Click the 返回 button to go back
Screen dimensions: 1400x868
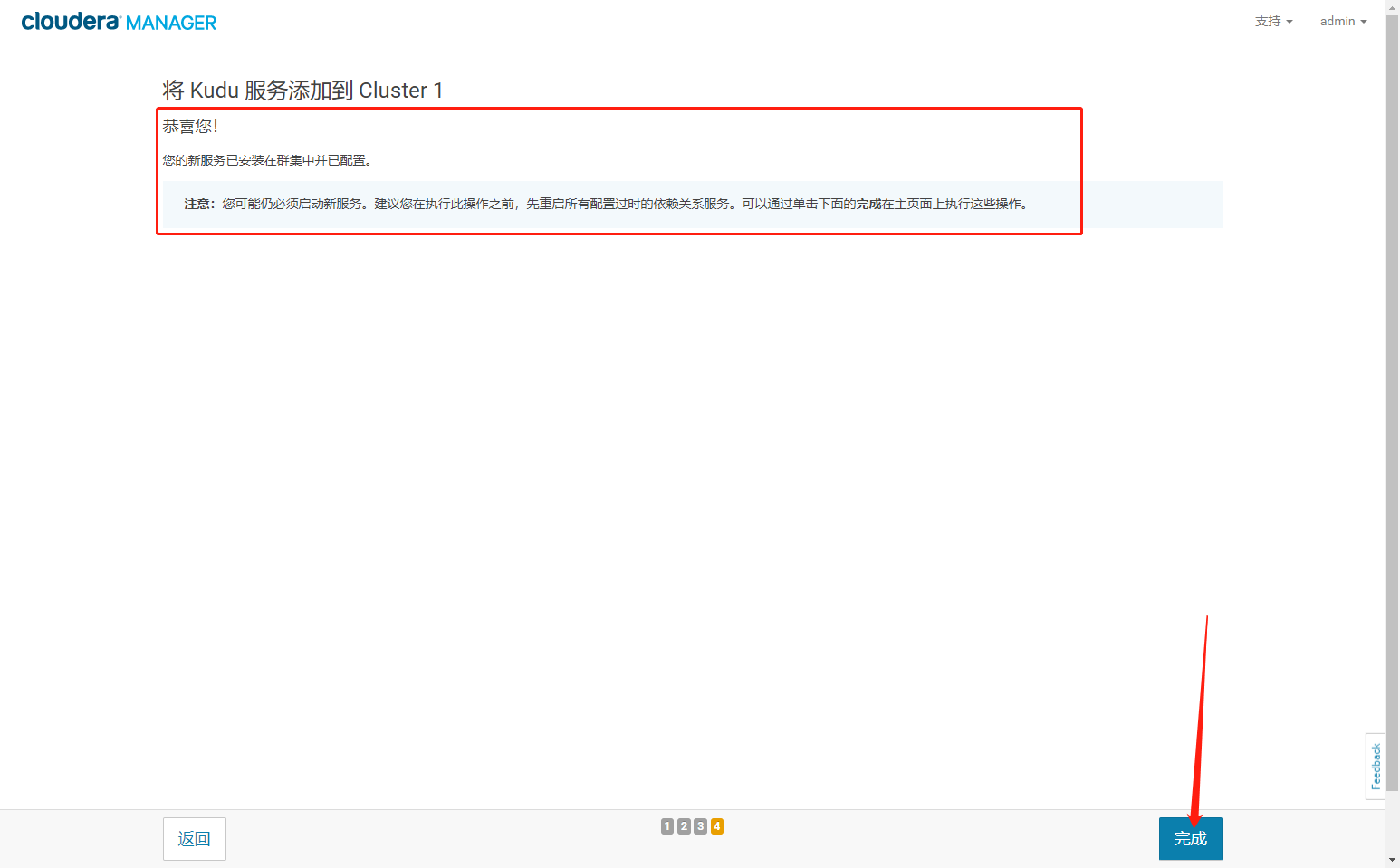click(195, 839)
